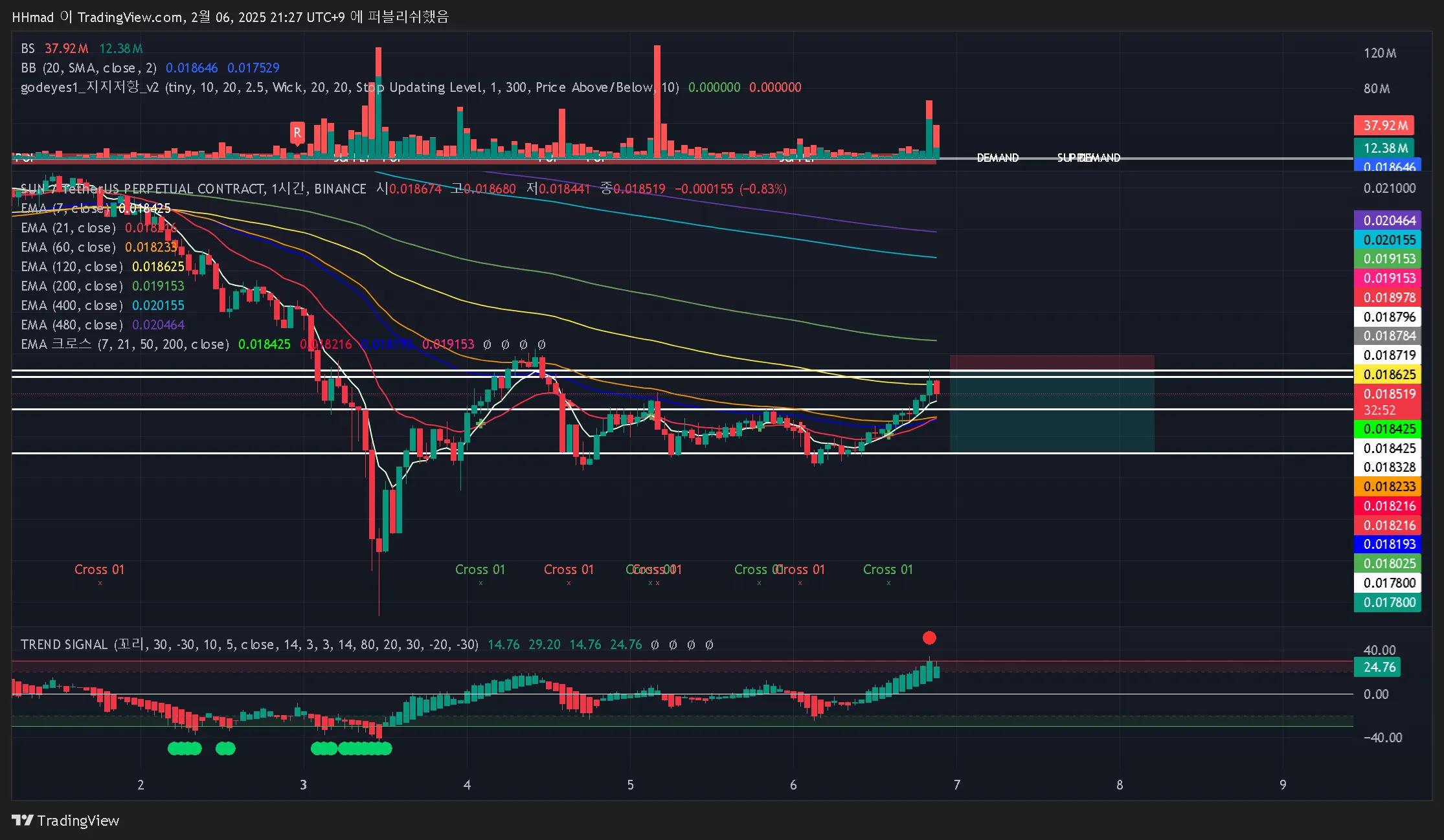Click date 2 on the time axis
Screen dimensions: 1444x840
point(141,785)
